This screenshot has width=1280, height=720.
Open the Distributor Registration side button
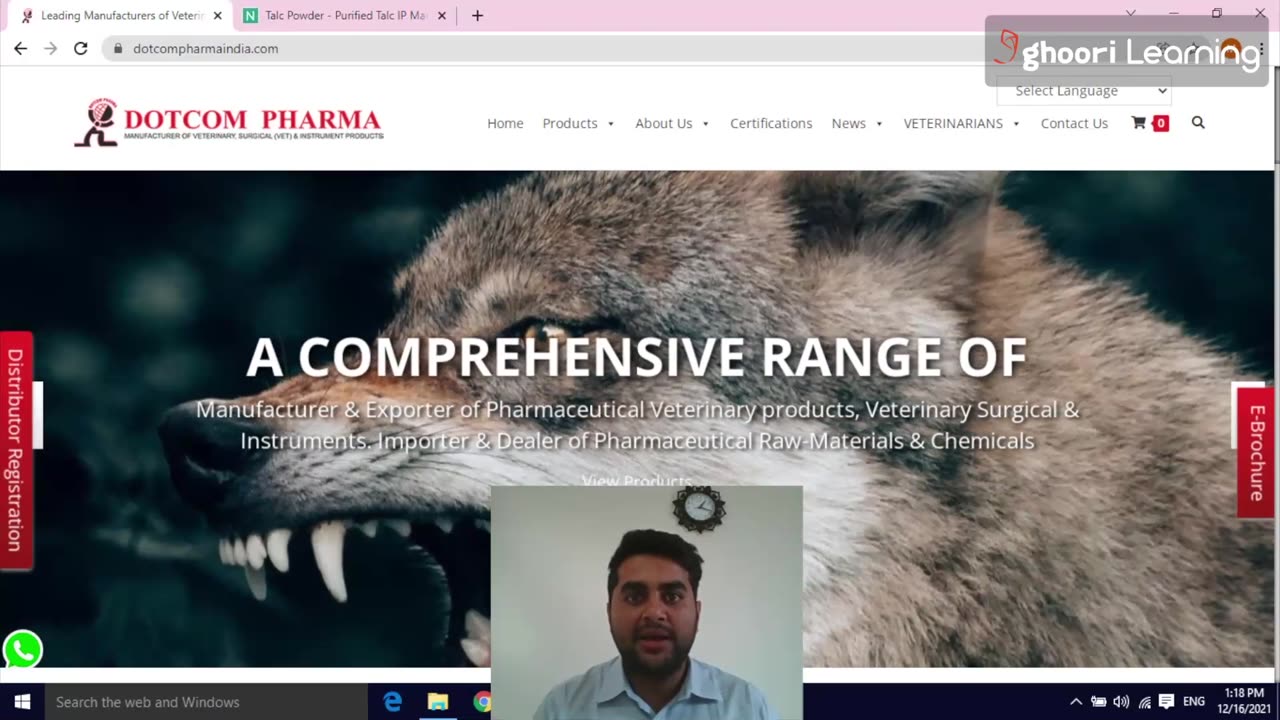click(x=16, y=450)
